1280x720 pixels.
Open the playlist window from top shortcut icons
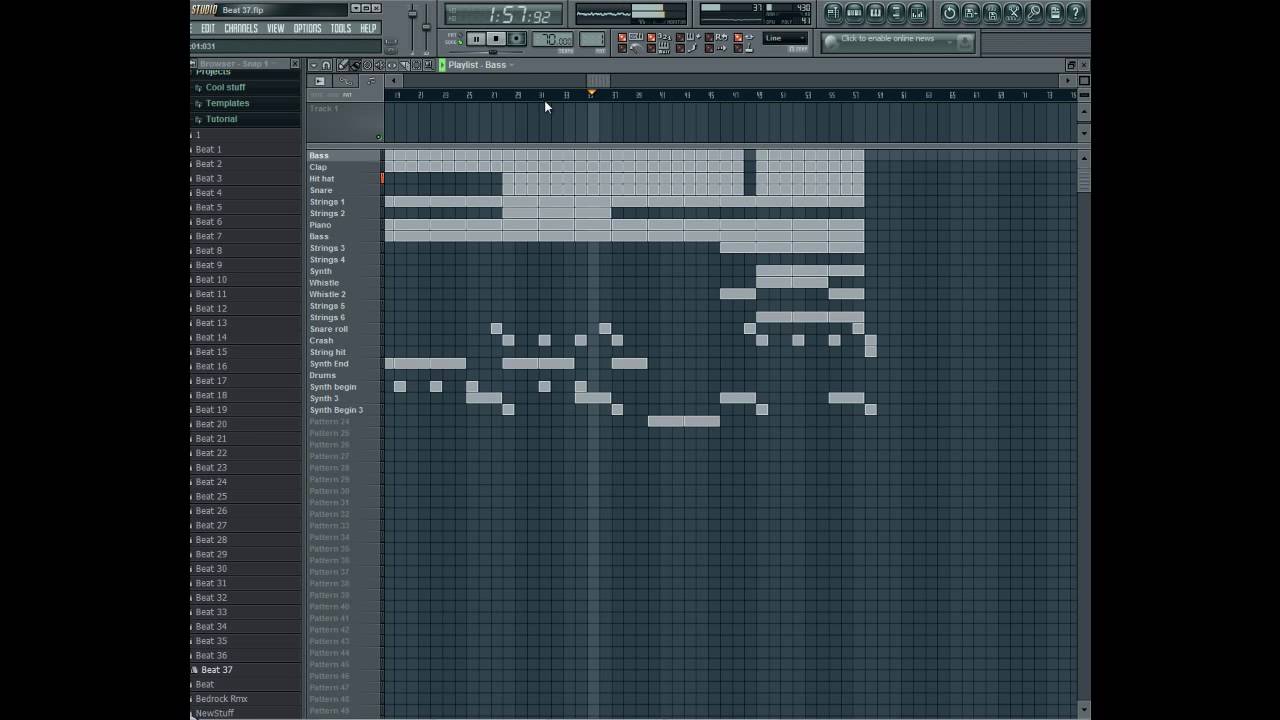click(x=833, y=13)
